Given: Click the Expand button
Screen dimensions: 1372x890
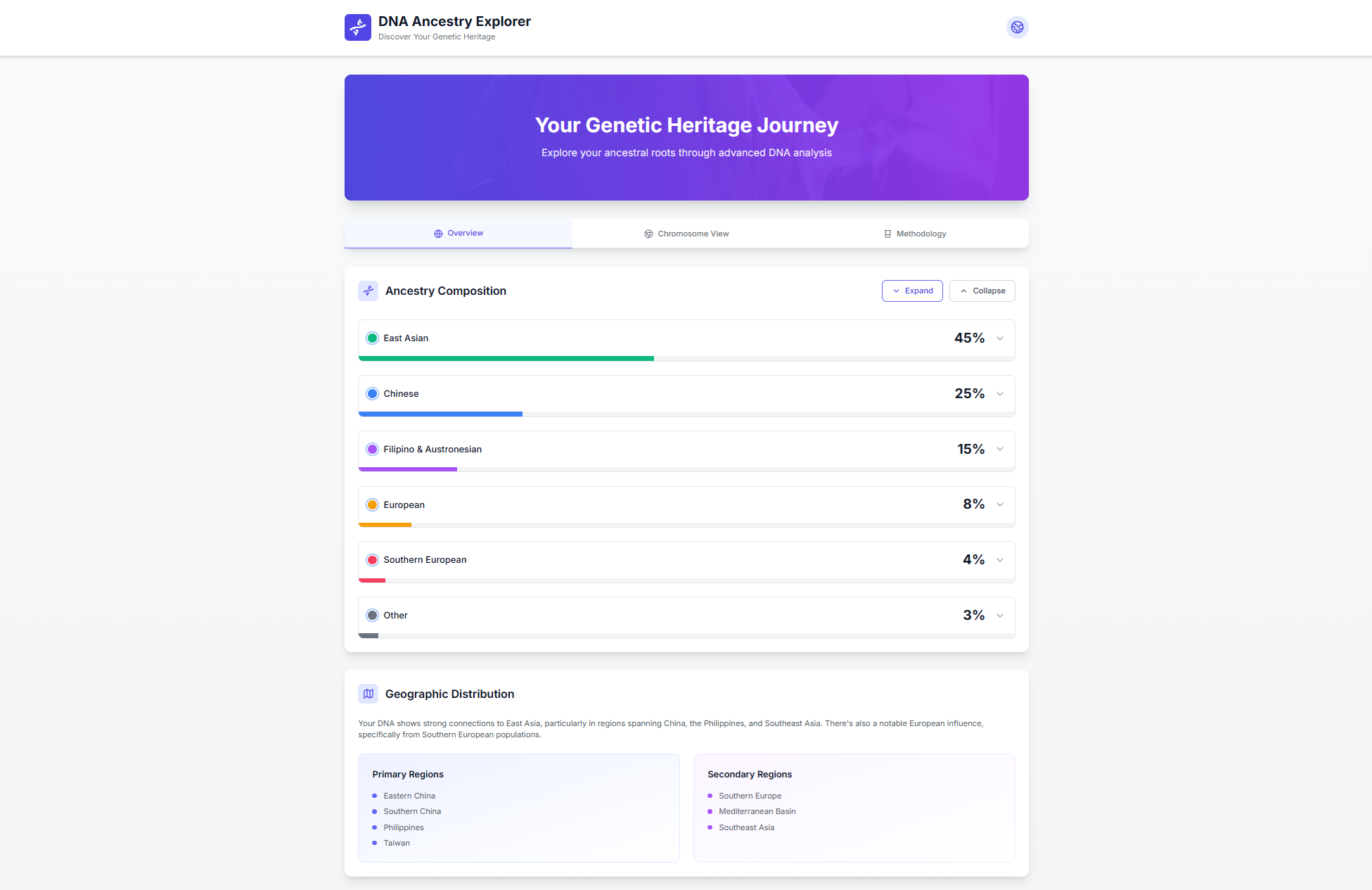Looking at the screenshot, I should pos(912,291).
